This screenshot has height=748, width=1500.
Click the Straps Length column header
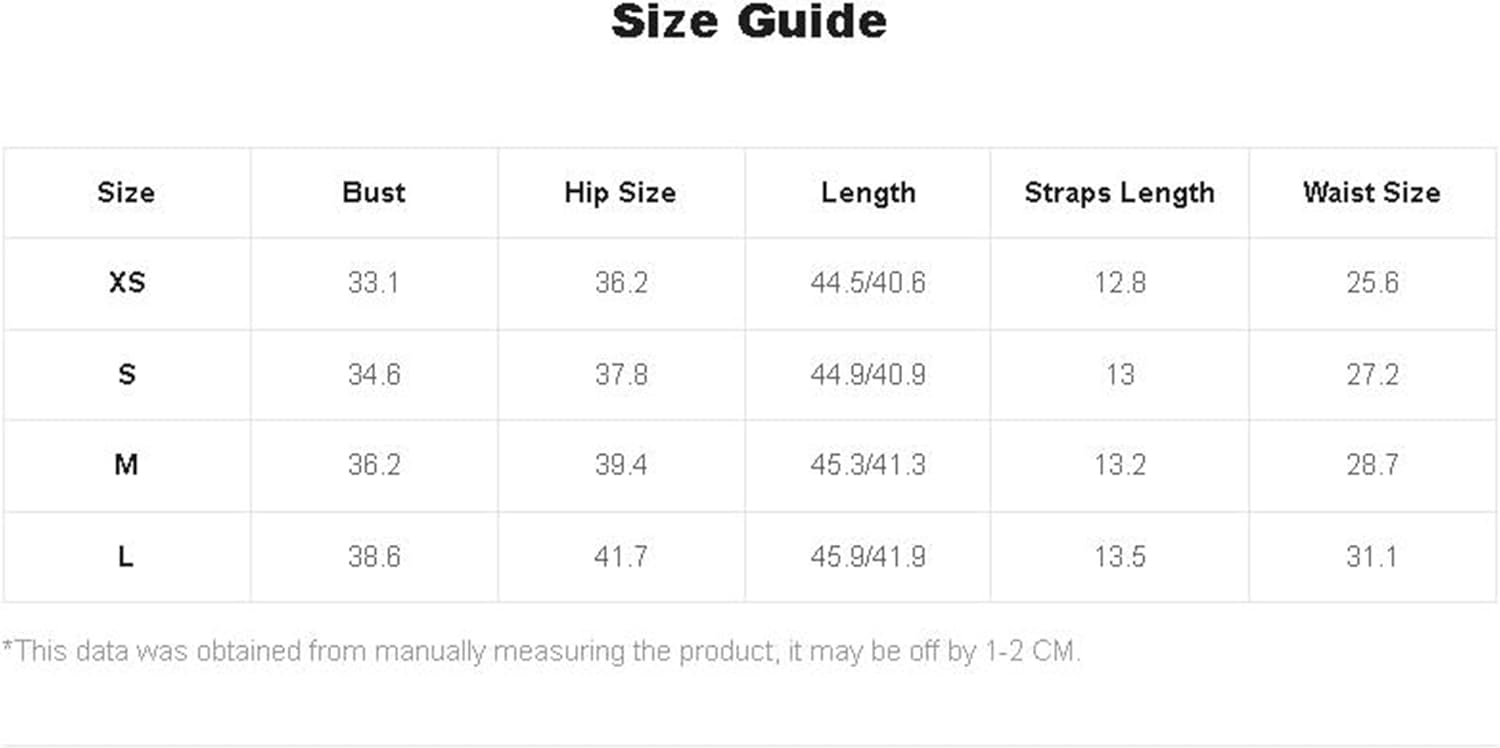[x=1119, y=193]
